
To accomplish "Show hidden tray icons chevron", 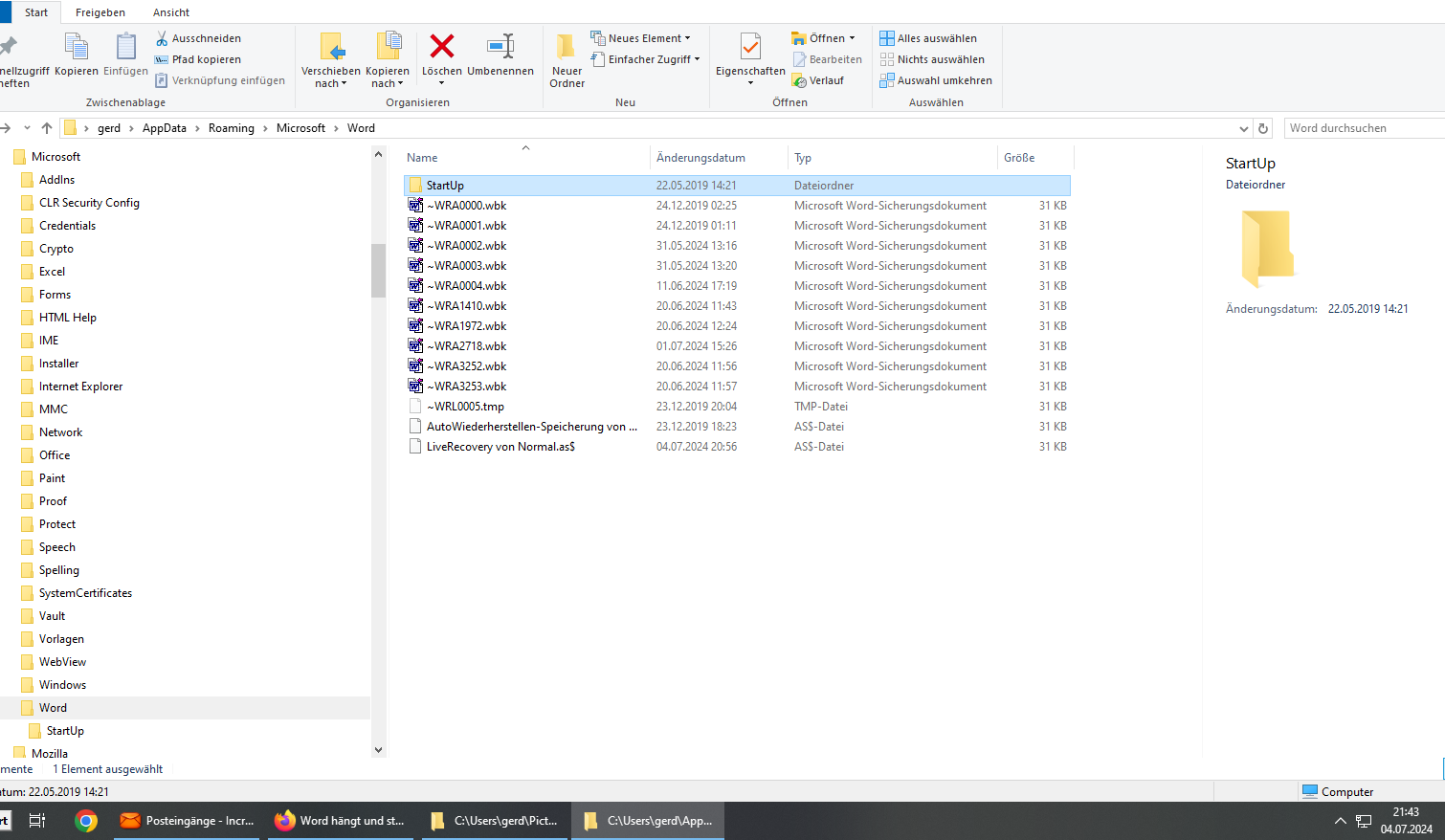I will [x=1340, y=821].
